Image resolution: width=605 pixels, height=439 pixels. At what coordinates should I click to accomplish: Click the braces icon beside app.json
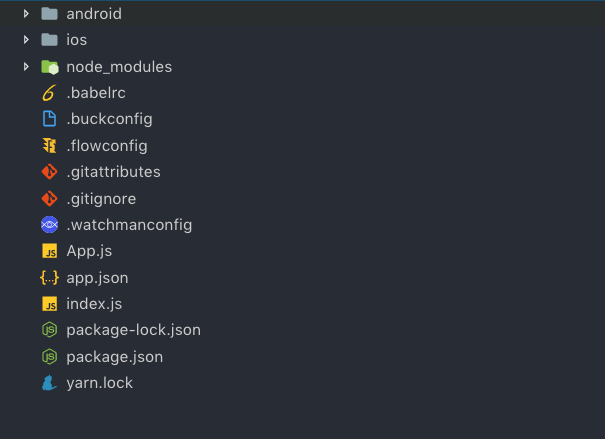(x=49, y=277)
